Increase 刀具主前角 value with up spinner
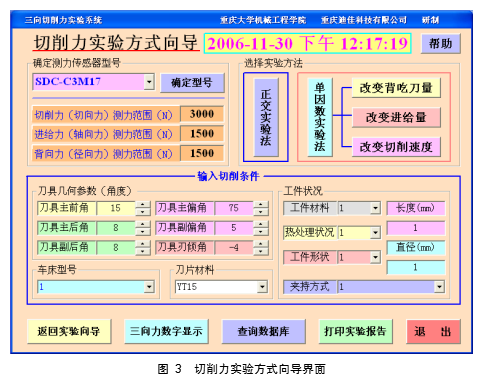 click(x=143, y=205)
